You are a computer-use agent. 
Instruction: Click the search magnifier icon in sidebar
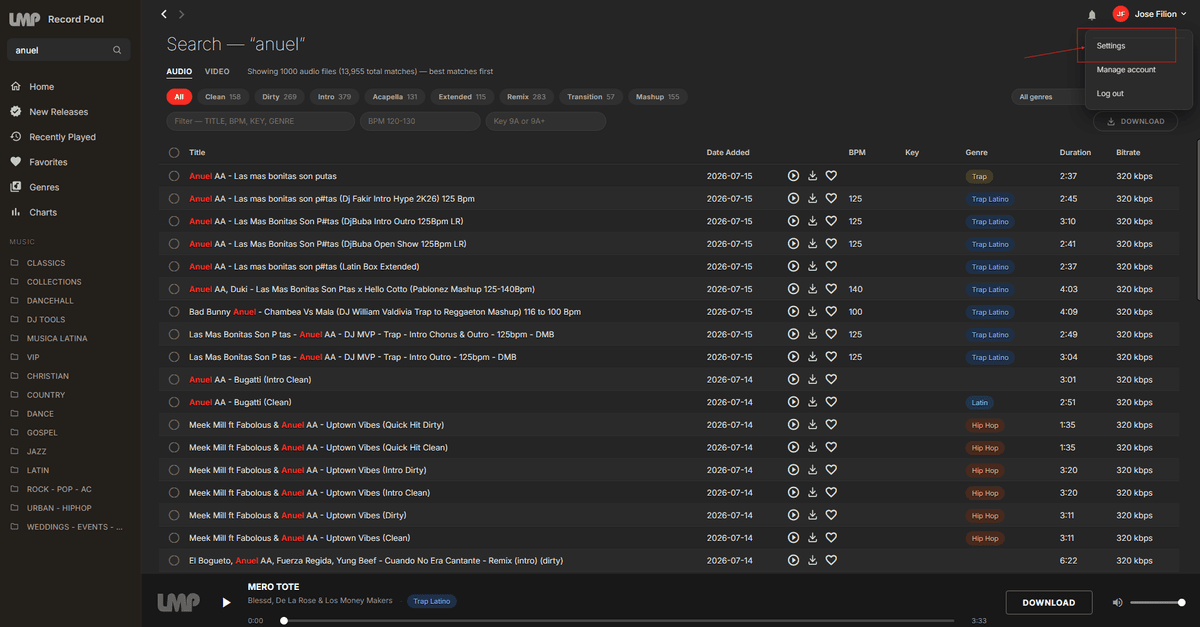(117, 50)
